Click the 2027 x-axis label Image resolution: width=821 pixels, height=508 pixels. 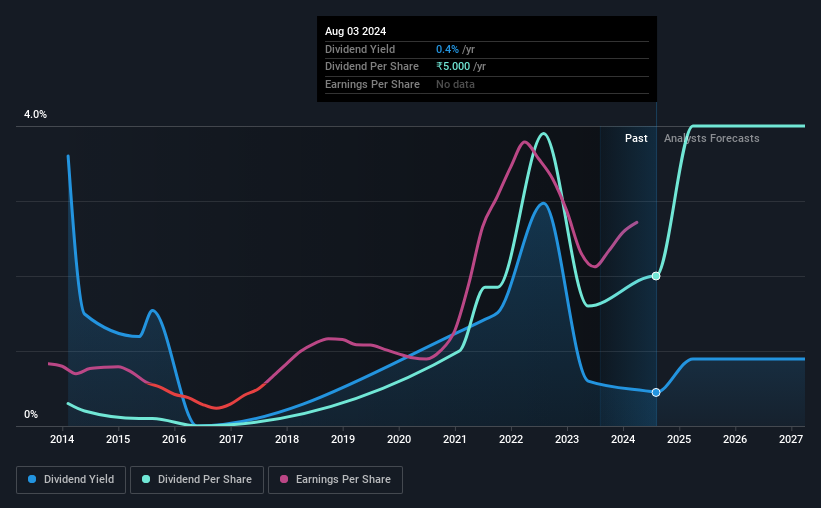click(791, 439)
